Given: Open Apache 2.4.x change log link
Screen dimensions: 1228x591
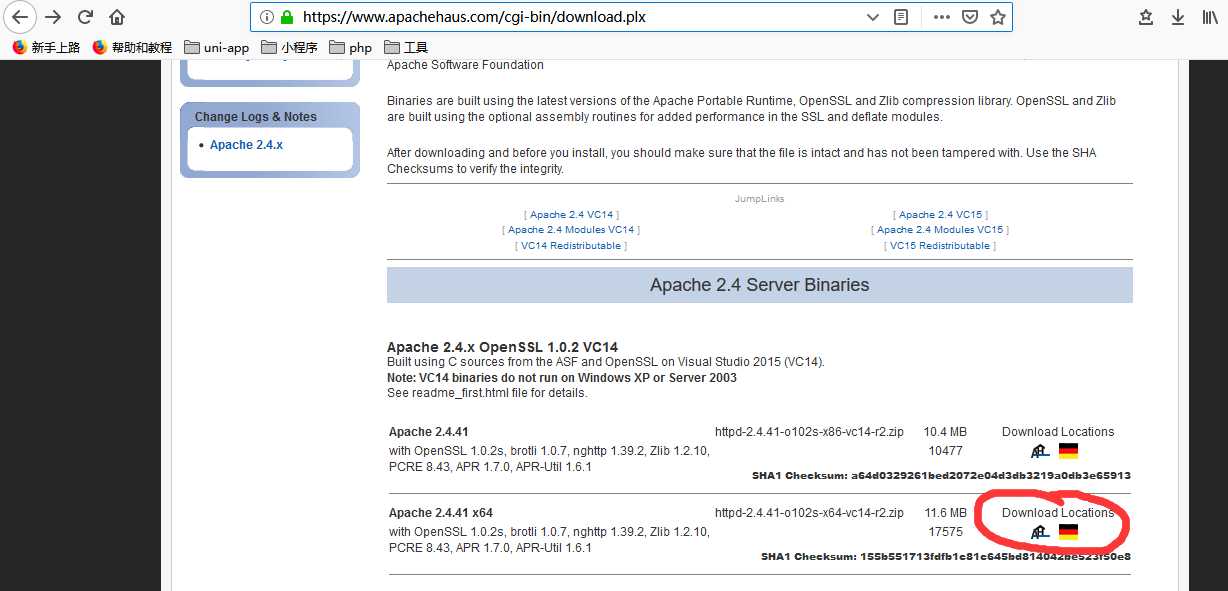Looking at the screenshot, I should pyautogui.click(x=246, y=145).
